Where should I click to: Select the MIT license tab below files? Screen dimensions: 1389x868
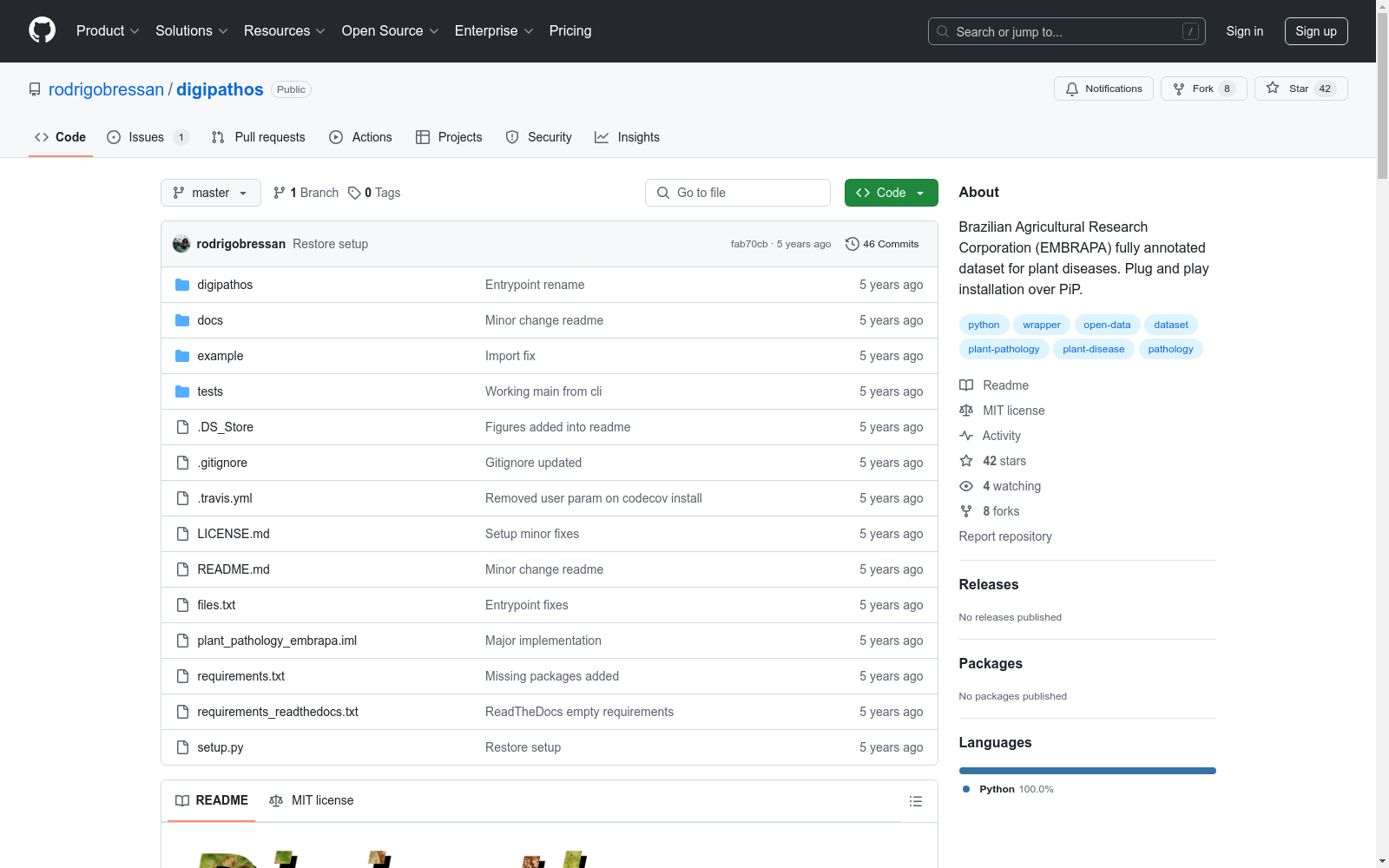pos(312,800)
